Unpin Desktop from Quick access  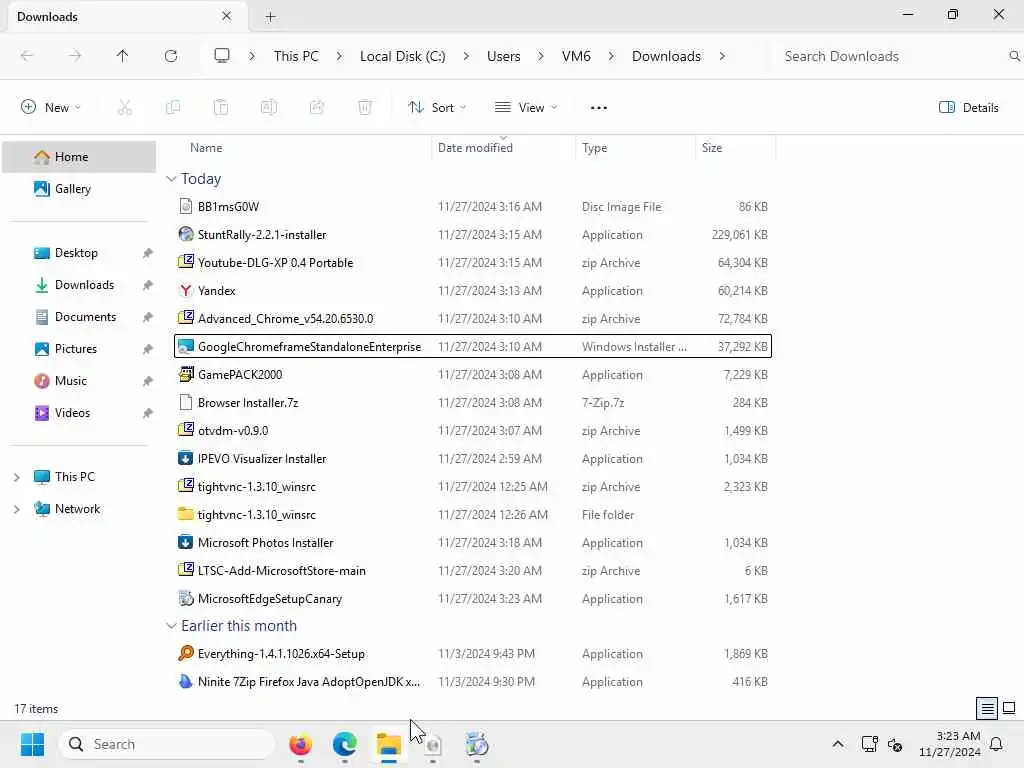148,253
